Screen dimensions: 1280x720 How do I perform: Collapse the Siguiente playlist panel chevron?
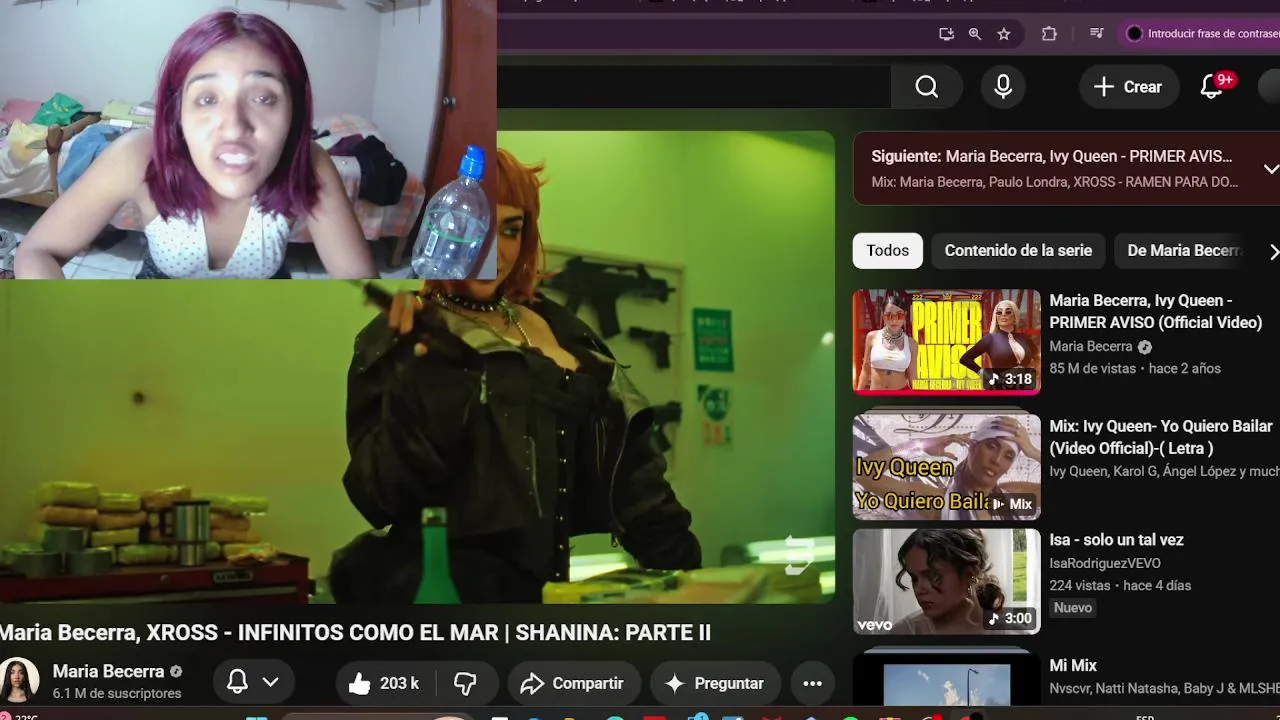tap(1271, 169)
